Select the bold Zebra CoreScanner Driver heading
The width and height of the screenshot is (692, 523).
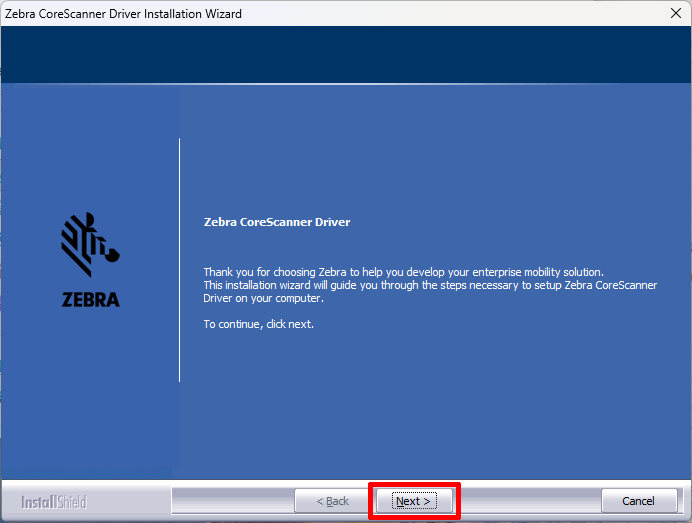coord(277,222)
